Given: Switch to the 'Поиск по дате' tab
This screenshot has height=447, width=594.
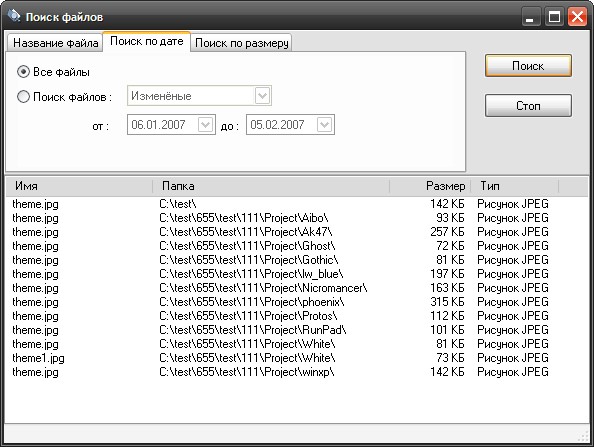Looking at the screenshot, I should tap(147, 41).
